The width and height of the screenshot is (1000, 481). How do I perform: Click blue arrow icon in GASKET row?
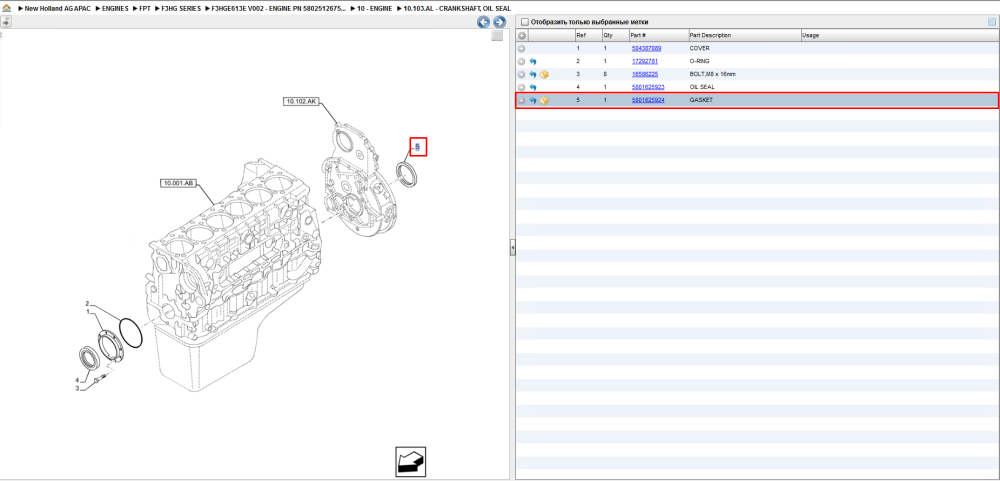[x=533, y=101]
